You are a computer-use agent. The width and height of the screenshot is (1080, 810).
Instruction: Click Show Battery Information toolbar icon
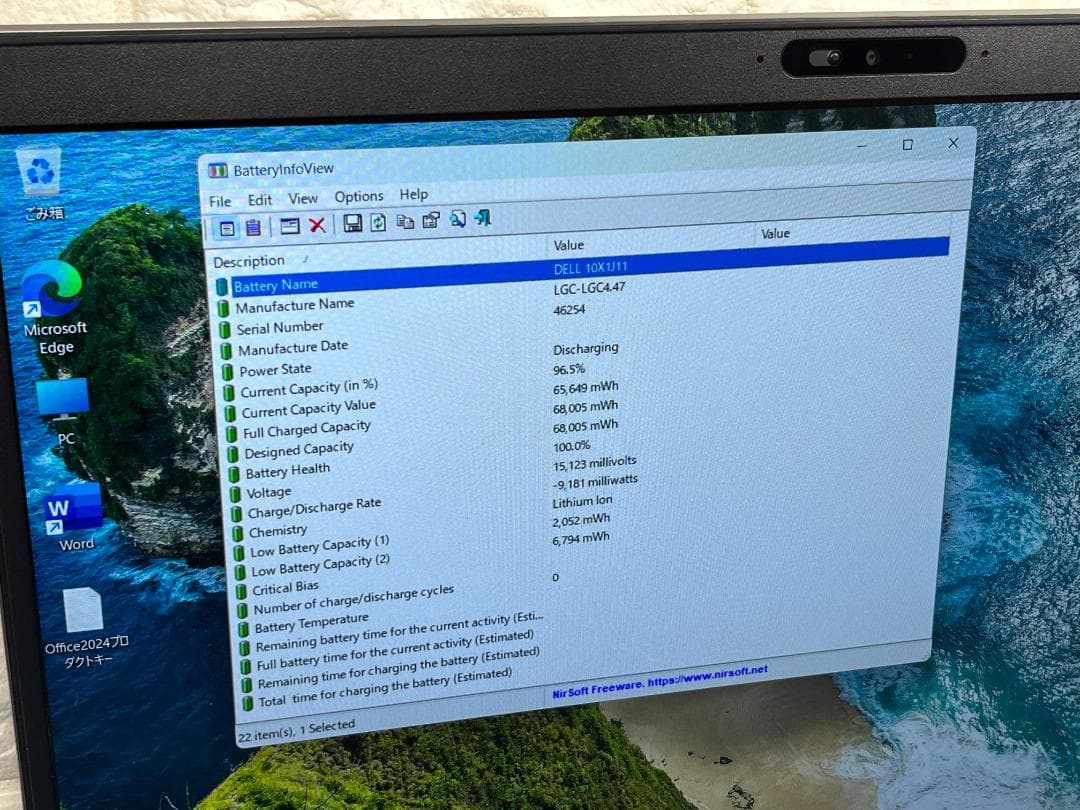pyautogui.click(x=227, y=229)
